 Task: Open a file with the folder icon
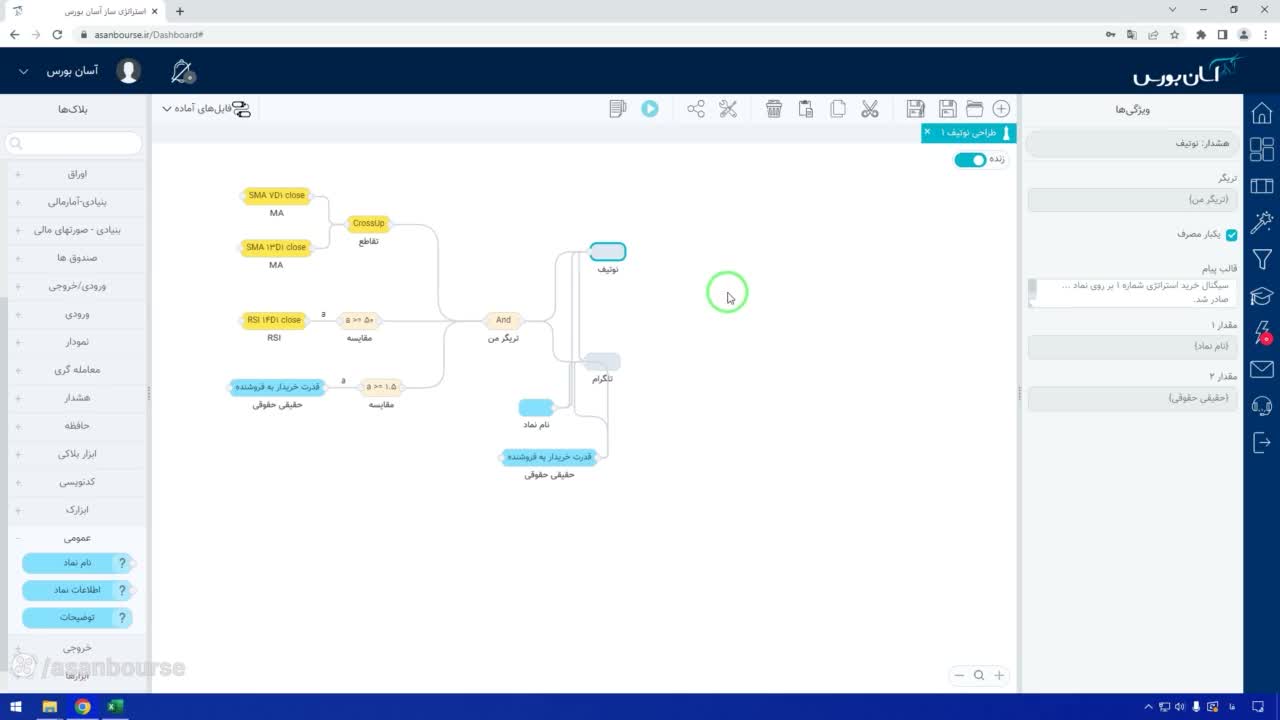(x=974, y=109)
